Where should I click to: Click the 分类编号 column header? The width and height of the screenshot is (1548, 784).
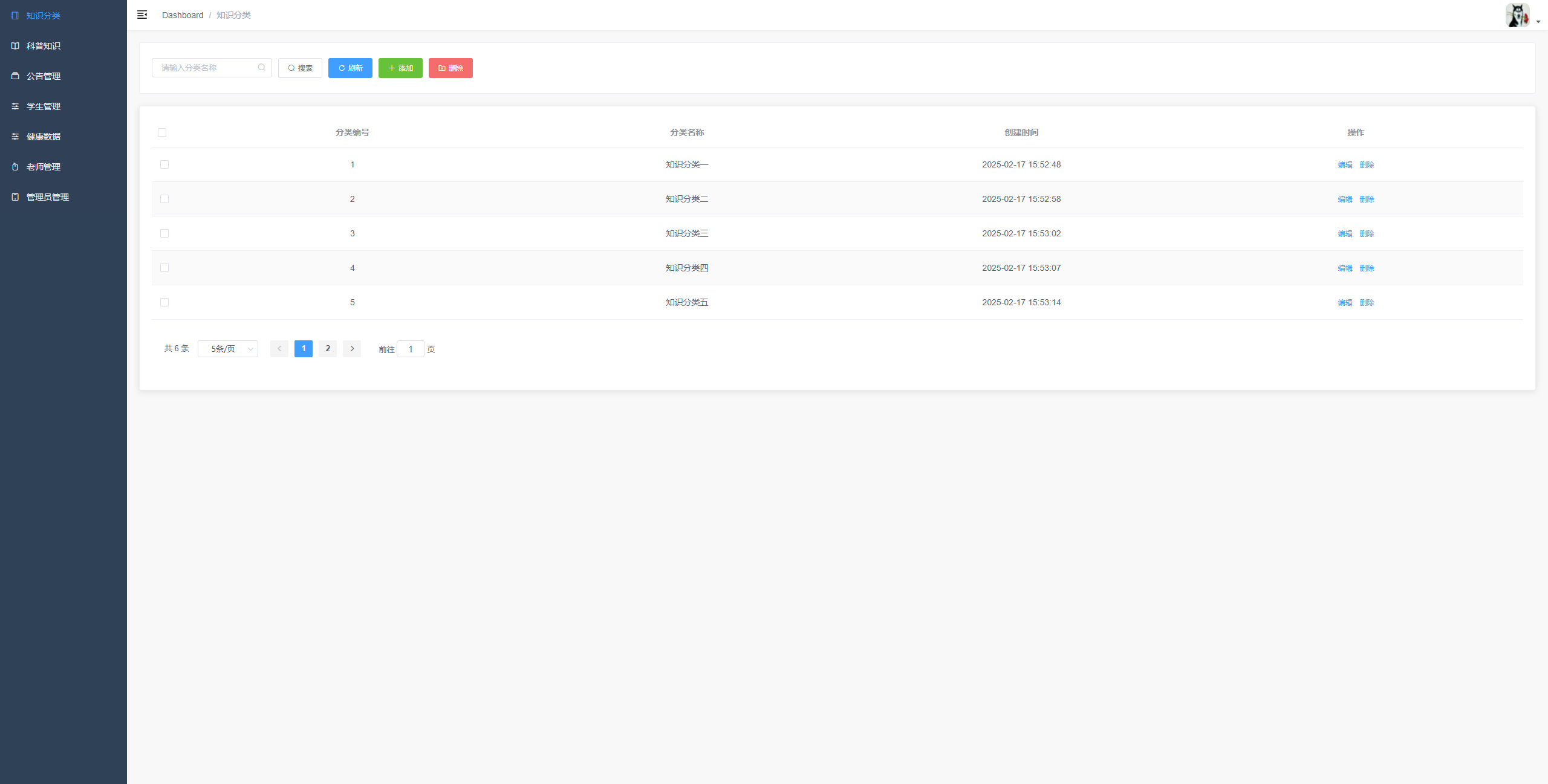[353, 132]
